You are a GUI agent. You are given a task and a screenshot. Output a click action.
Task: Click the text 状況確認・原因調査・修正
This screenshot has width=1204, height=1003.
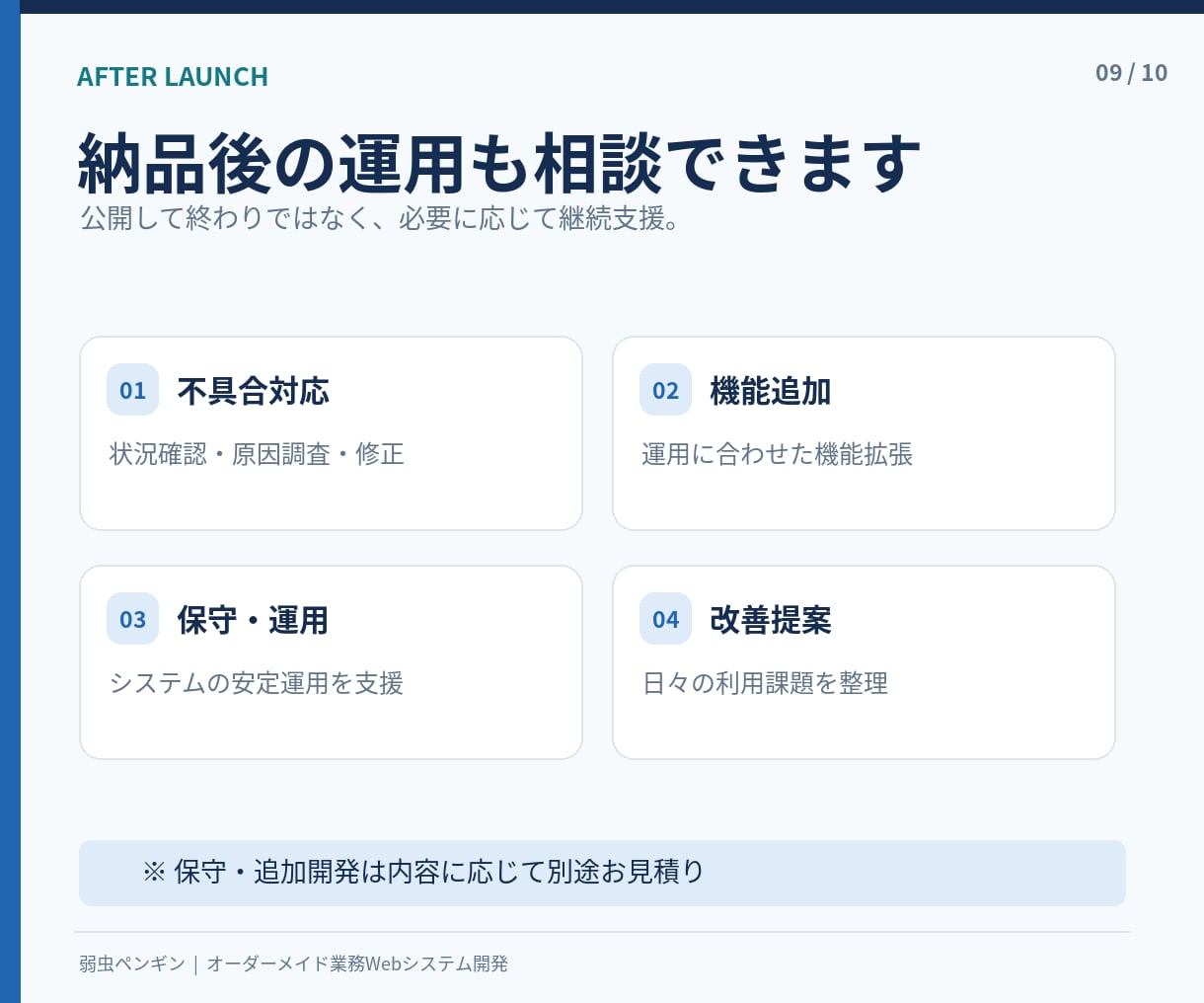(x=257, y=454)
